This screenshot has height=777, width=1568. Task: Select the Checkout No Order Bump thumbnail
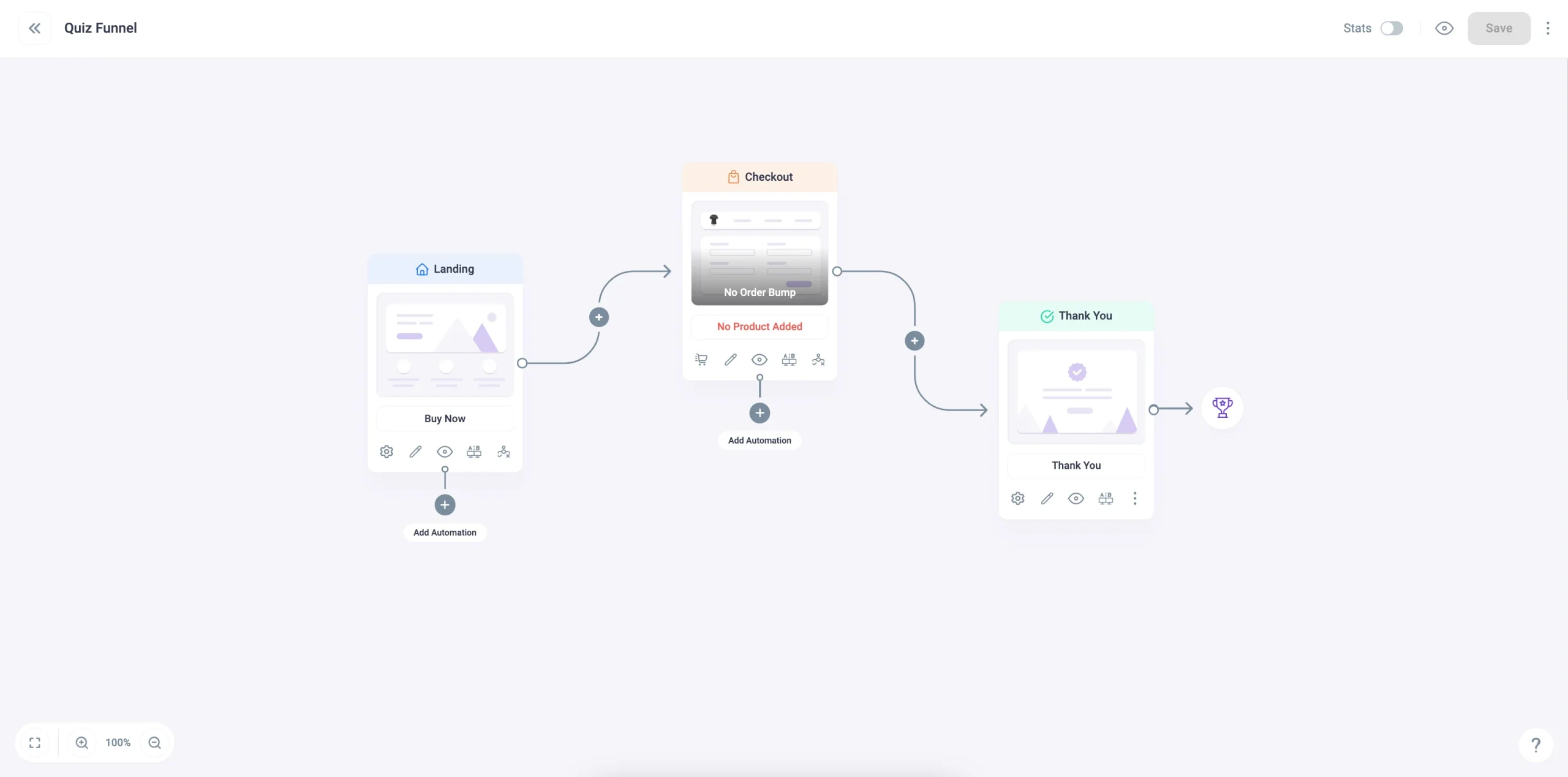coord(759,253)
